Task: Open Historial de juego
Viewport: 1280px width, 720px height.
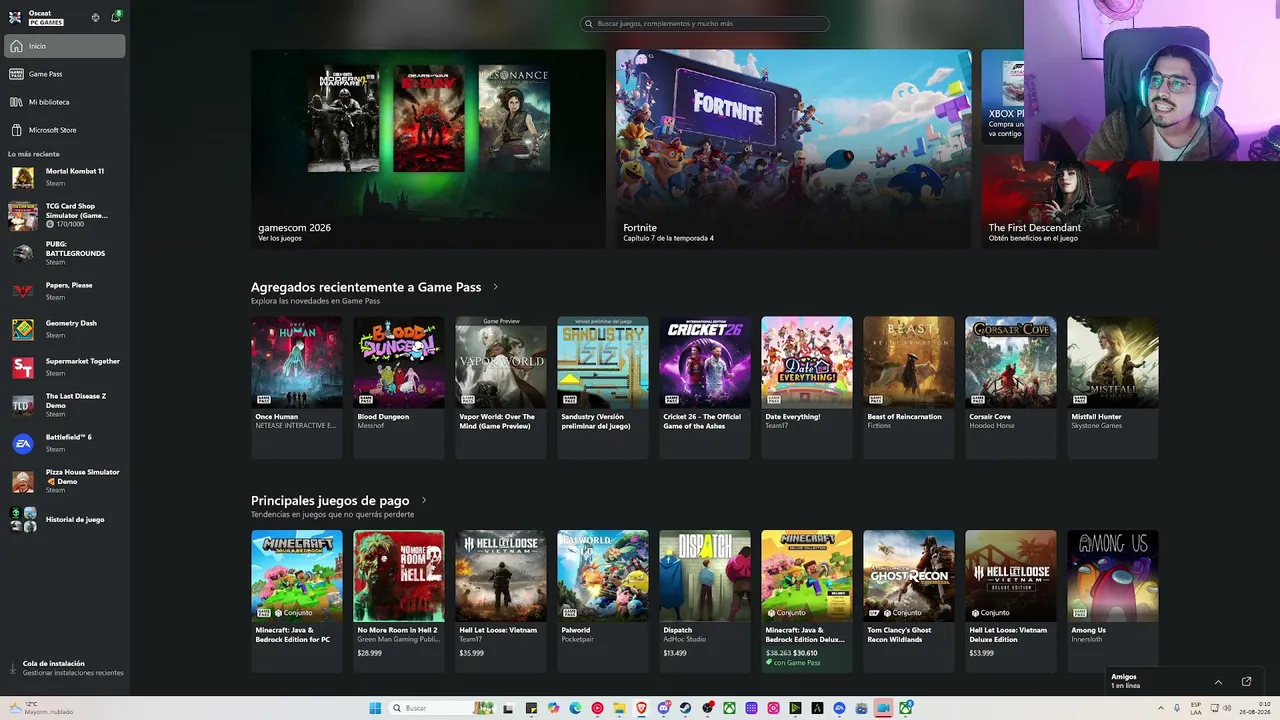Action: pyautogui.click(x=65, y=520)
